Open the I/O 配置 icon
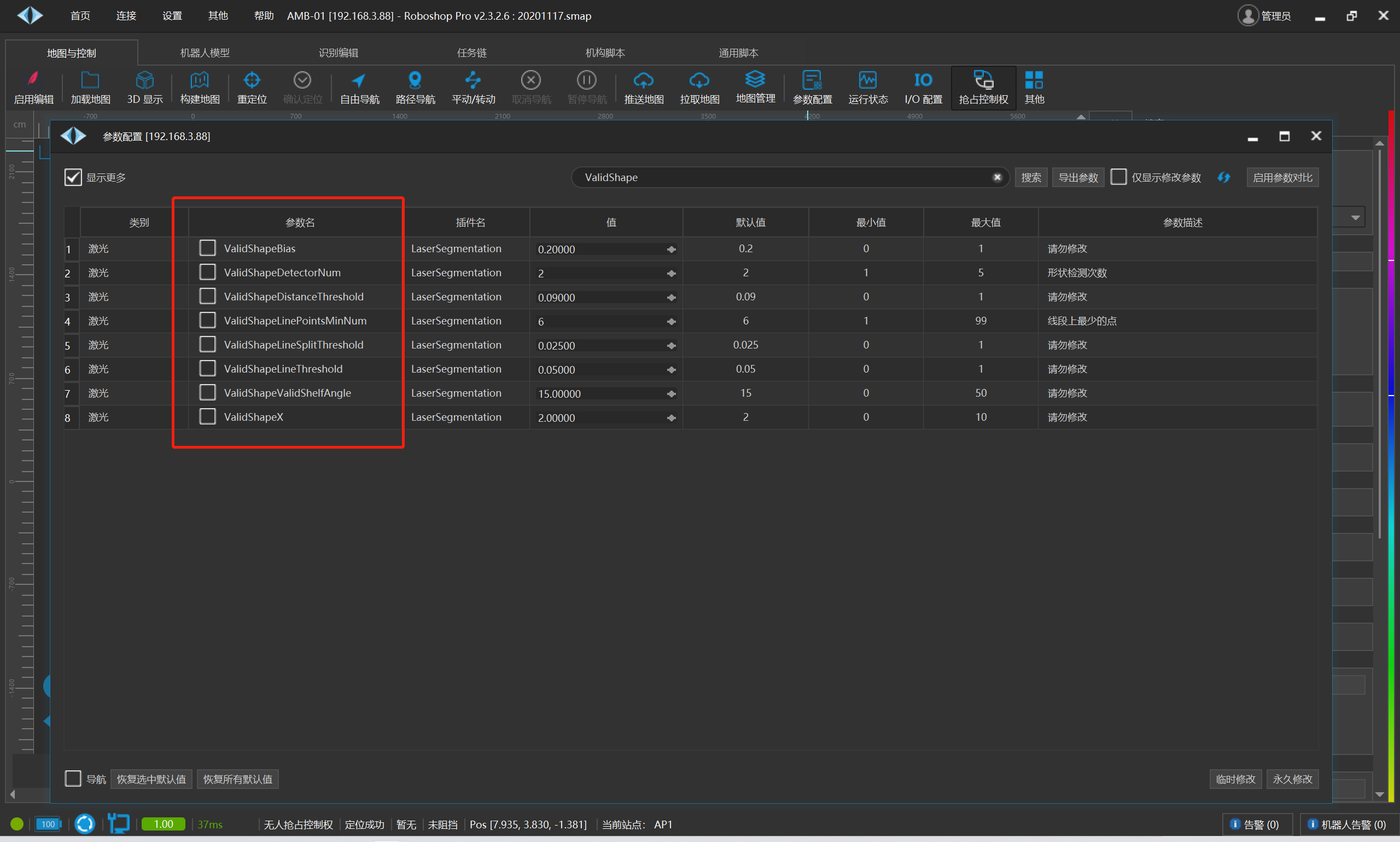The image size is (1400, 842). pos(923,80)
